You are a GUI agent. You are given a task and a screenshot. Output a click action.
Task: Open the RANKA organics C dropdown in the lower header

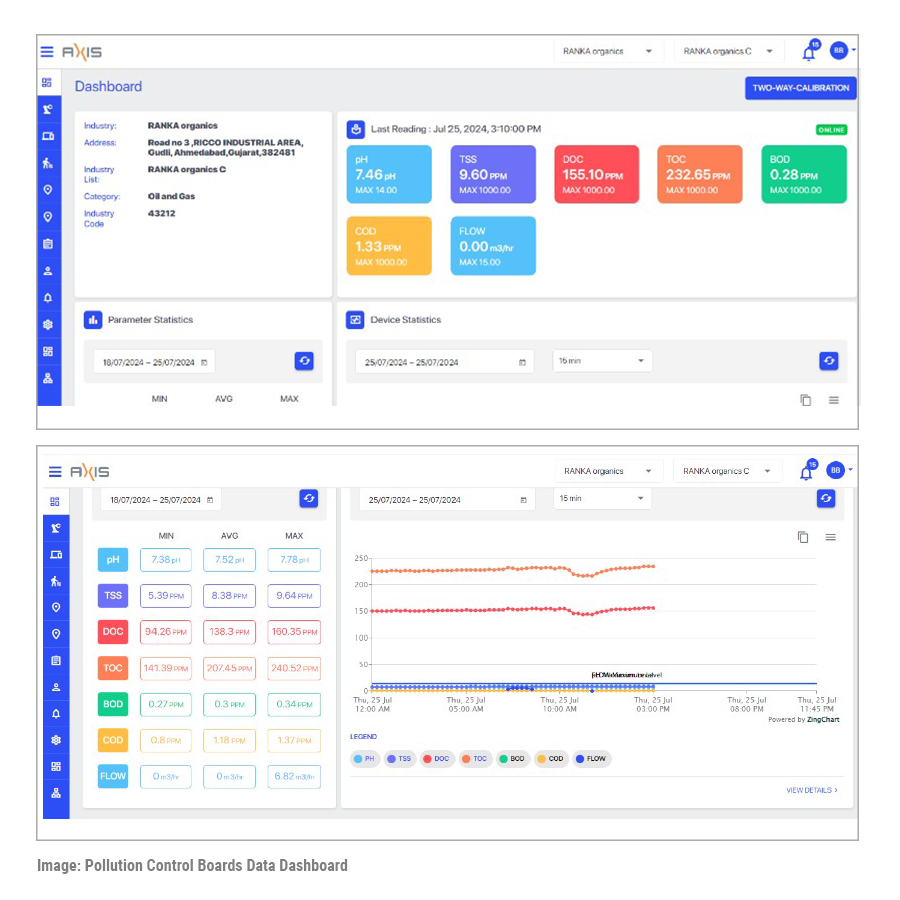(x=726, y=471)
